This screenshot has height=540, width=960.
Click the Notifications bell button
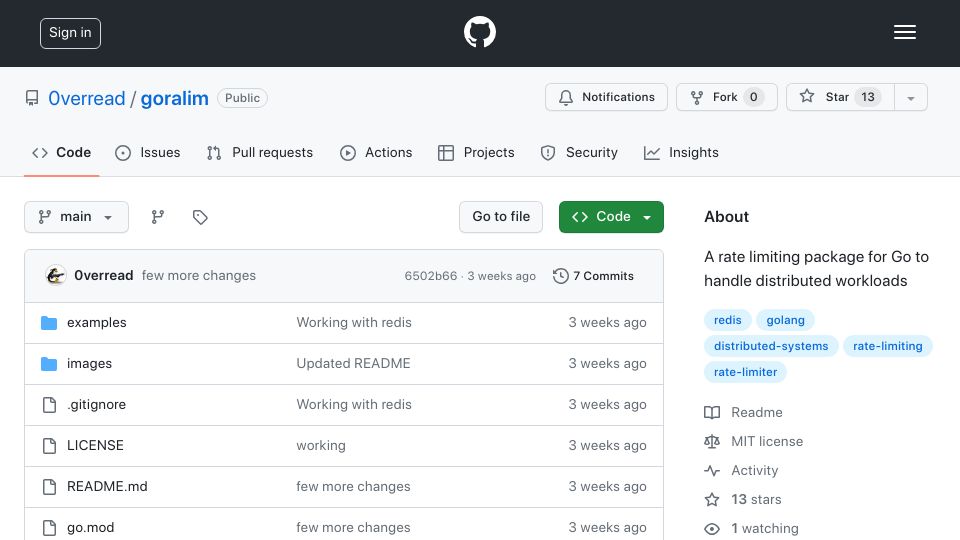point(606,97)
